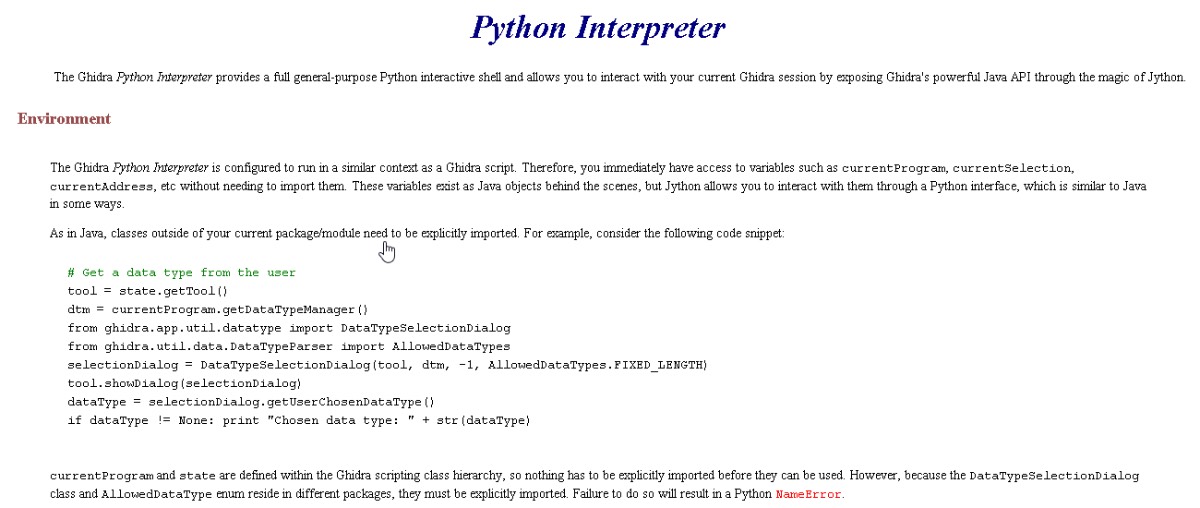Click "currentAddress" in the Environment paragraph
Screen dimensions: 1200x508
point(98,187)
